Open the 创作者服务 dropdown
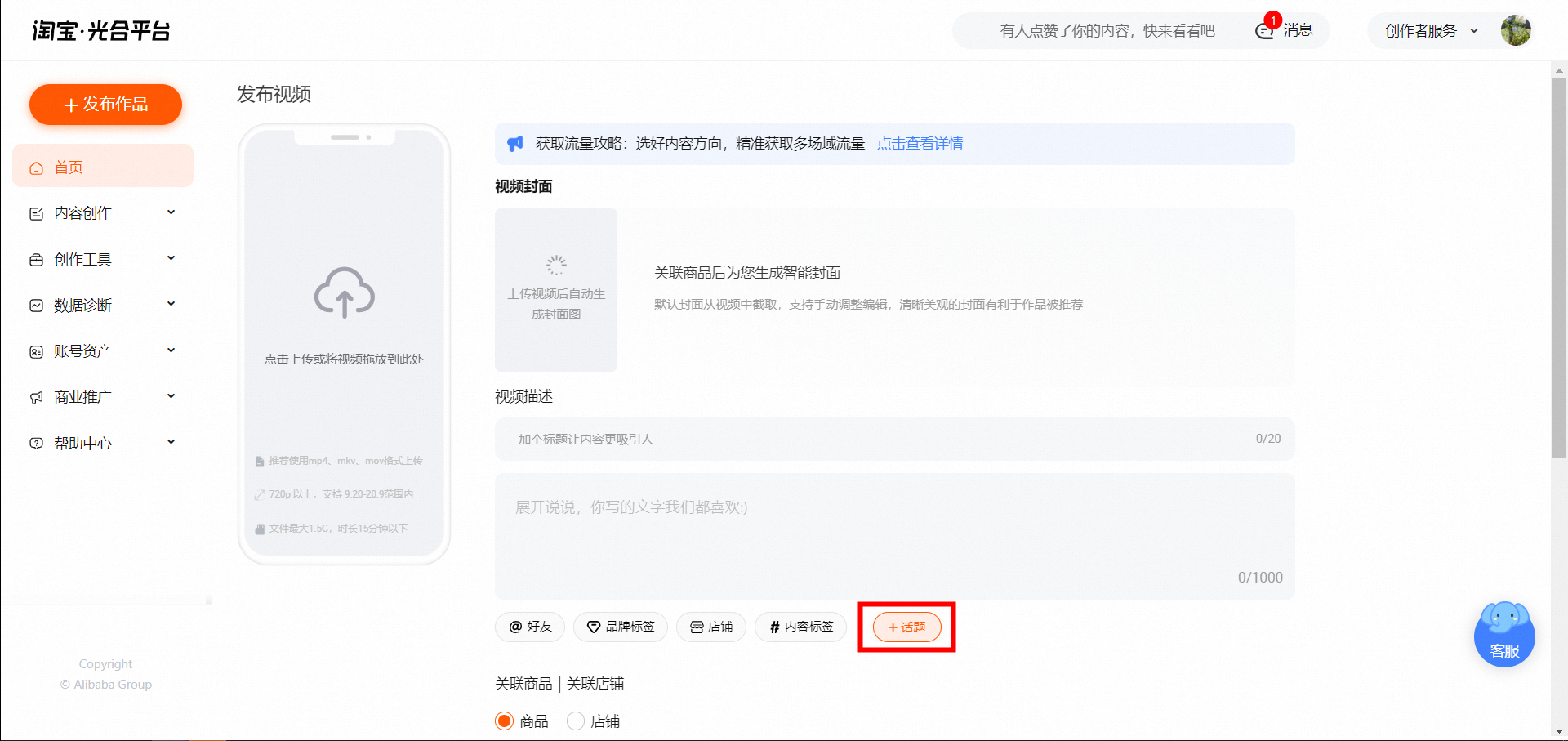This screenshot has width=1568, height=741. coord(1431,31)
